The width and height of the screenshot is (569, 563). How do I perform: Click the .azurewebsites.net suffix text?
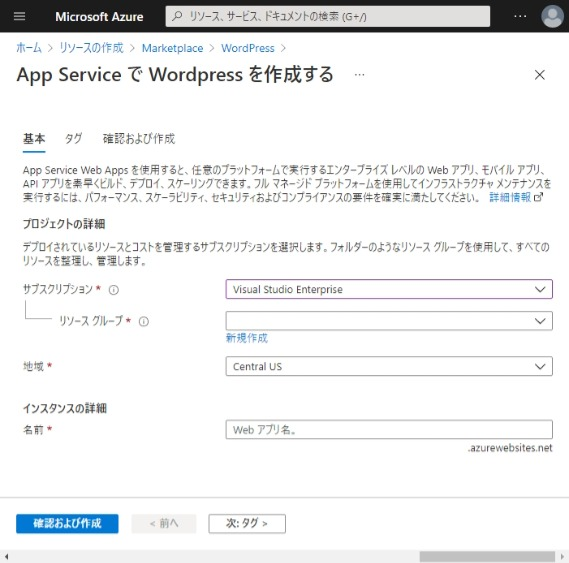[510, 448]
